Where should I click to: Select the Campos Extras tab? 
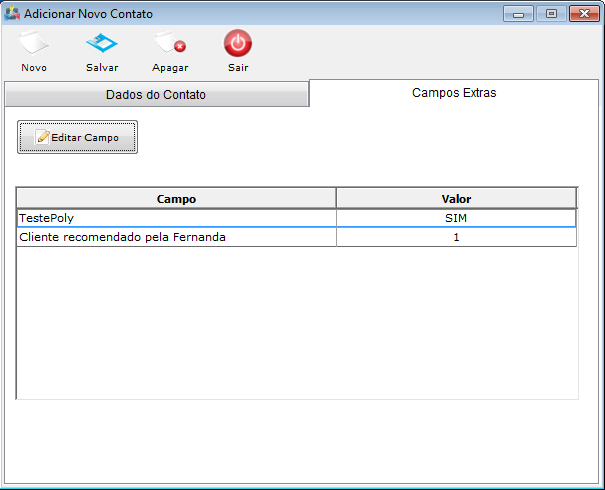click(x=454, y=93)
